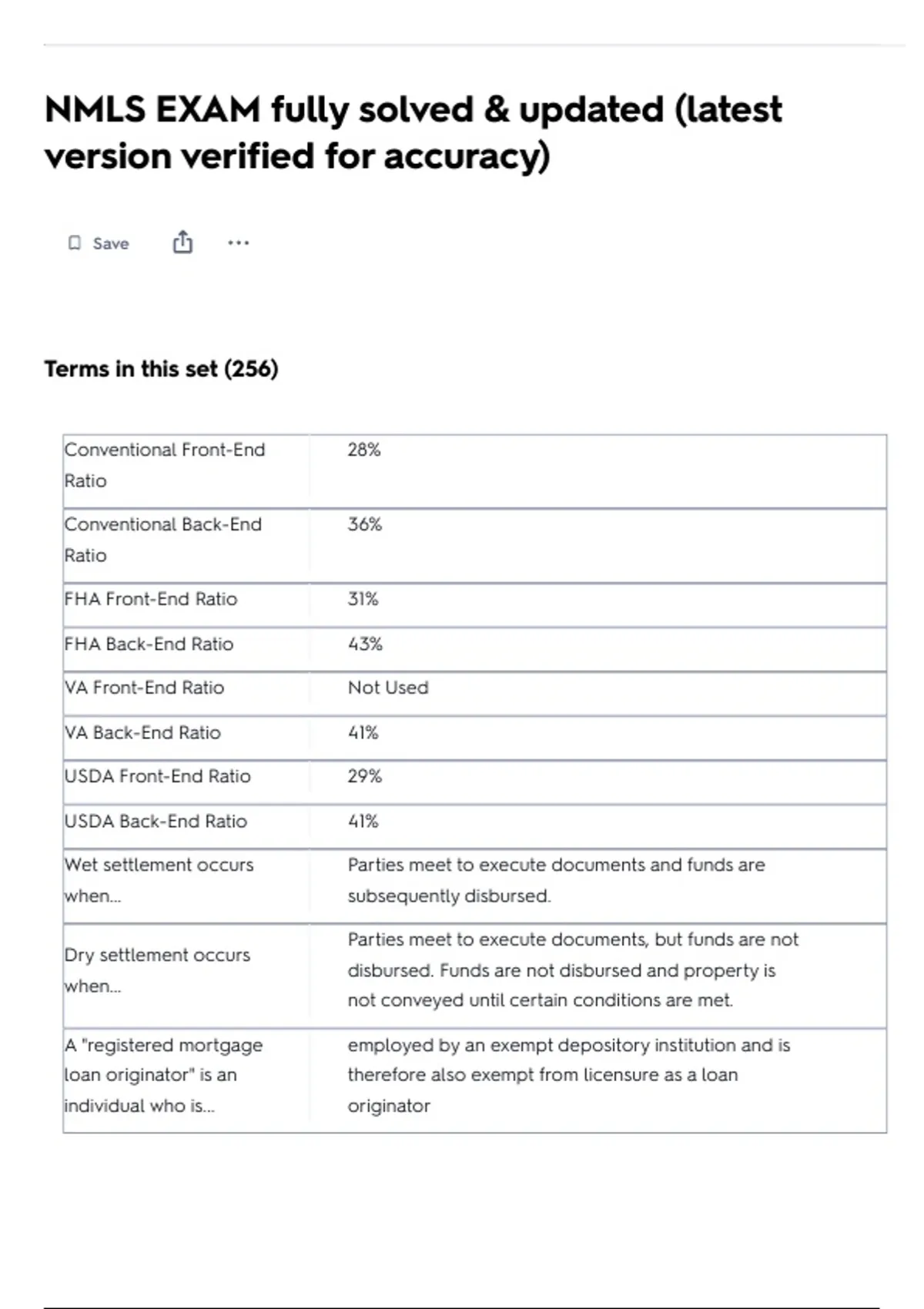The height and width of the screenshot is (1309, 924).
Task: Click the Not Used definition
Action: (388, 688)
